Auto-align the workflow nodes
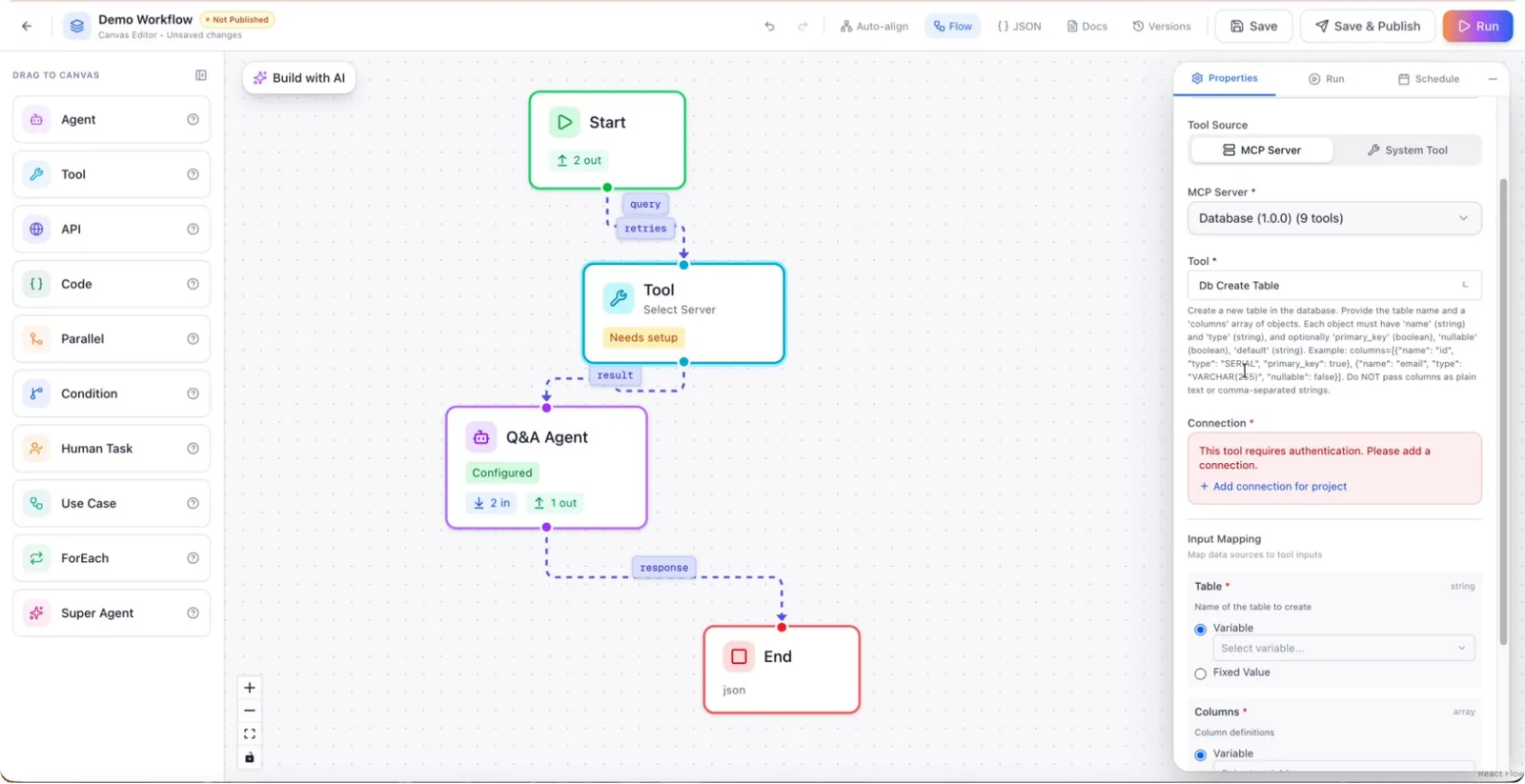Viewport: 1525px width, 784px height. click(874, 27)
